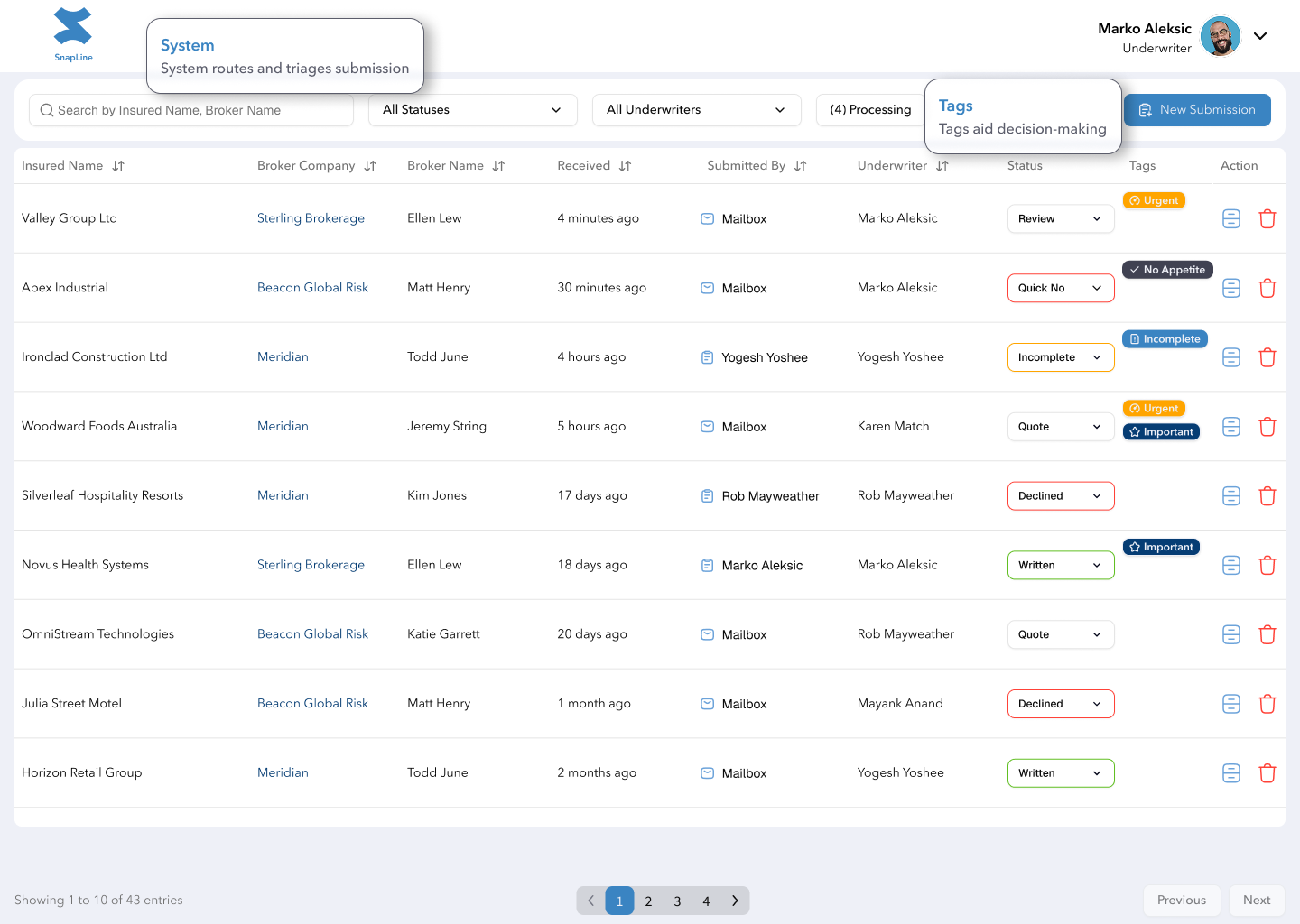Select the (4) Processing filter
This screenshot has height=924, width=1300.
tap(870, 109)
